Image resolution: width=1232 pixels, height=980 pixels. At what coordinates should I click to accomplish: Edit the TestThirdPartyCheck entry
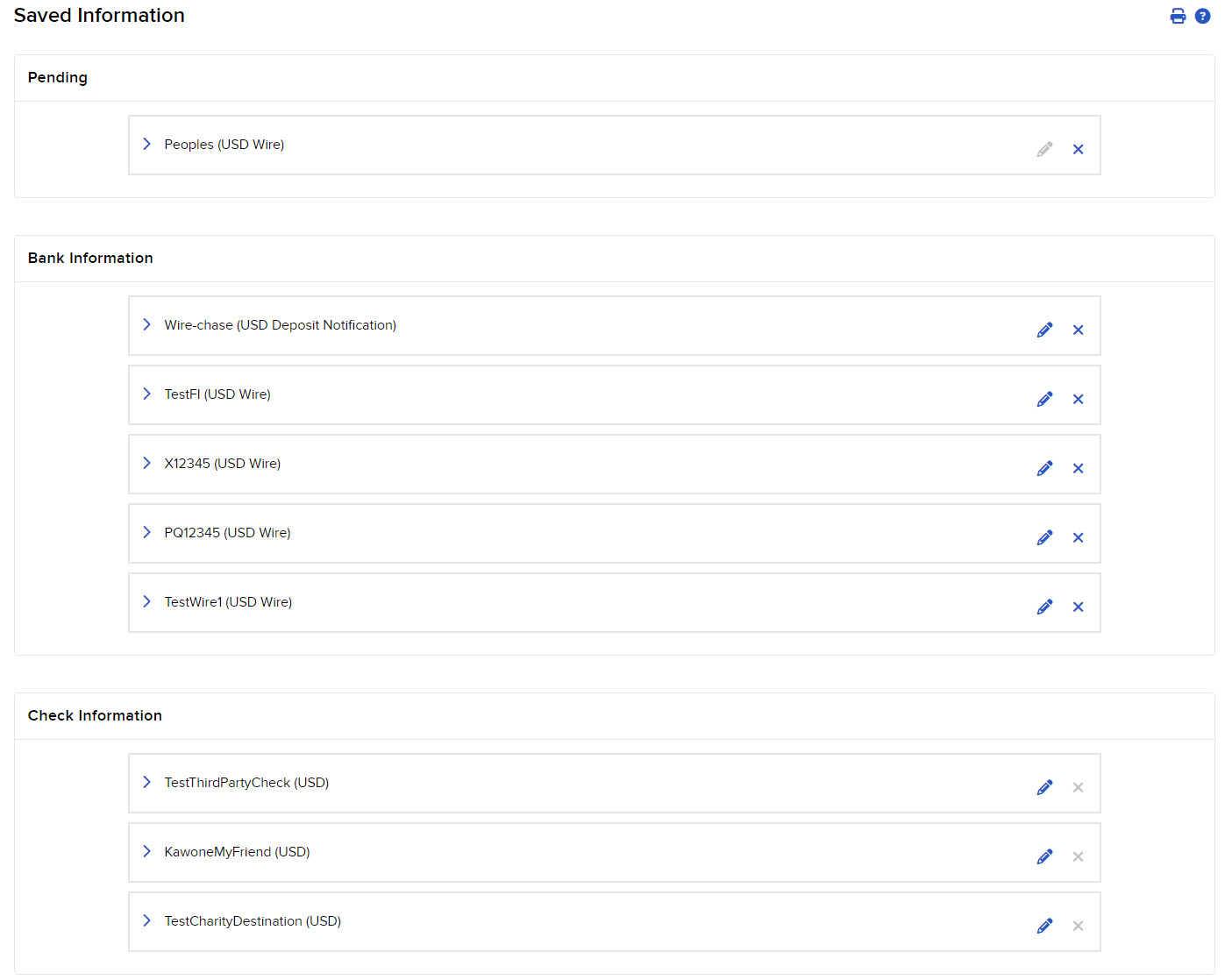1044,786
